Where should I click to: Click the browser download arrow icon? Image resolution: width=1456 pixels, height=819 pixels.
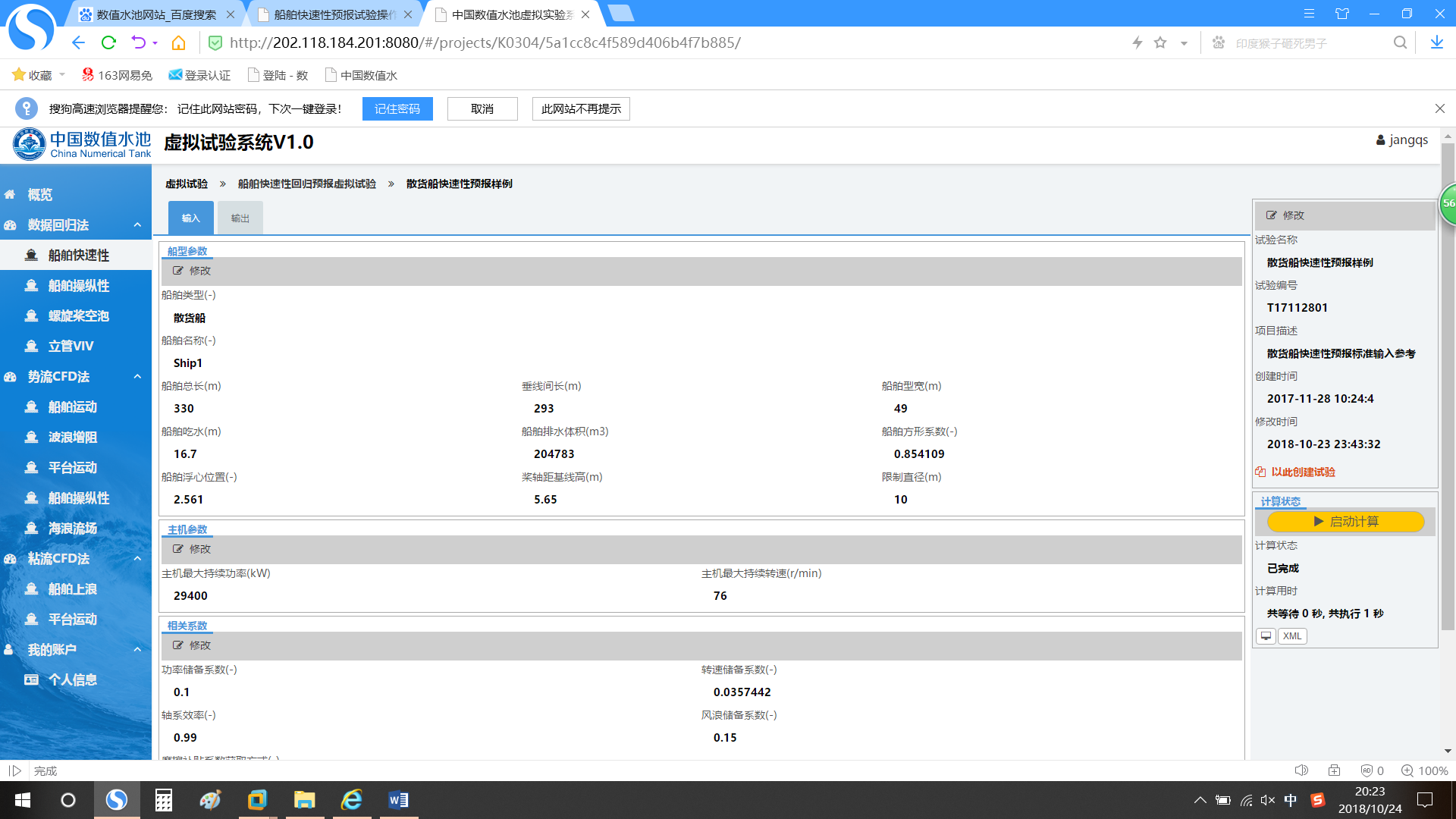1436,42
